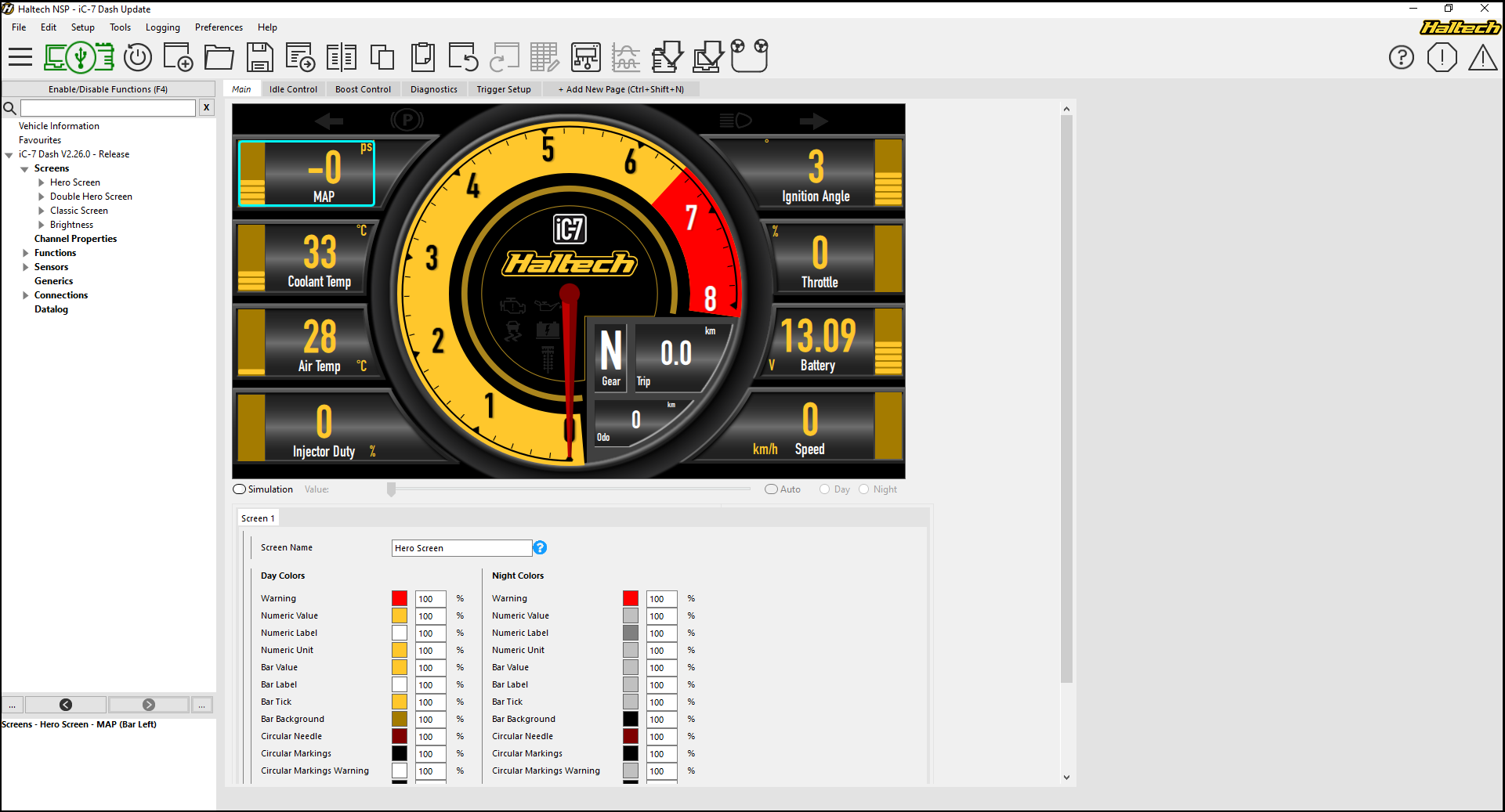This screenshot has height=812, width=1505.
Task: Click the Screen Name input field
Action: click(x=461, y=548)
